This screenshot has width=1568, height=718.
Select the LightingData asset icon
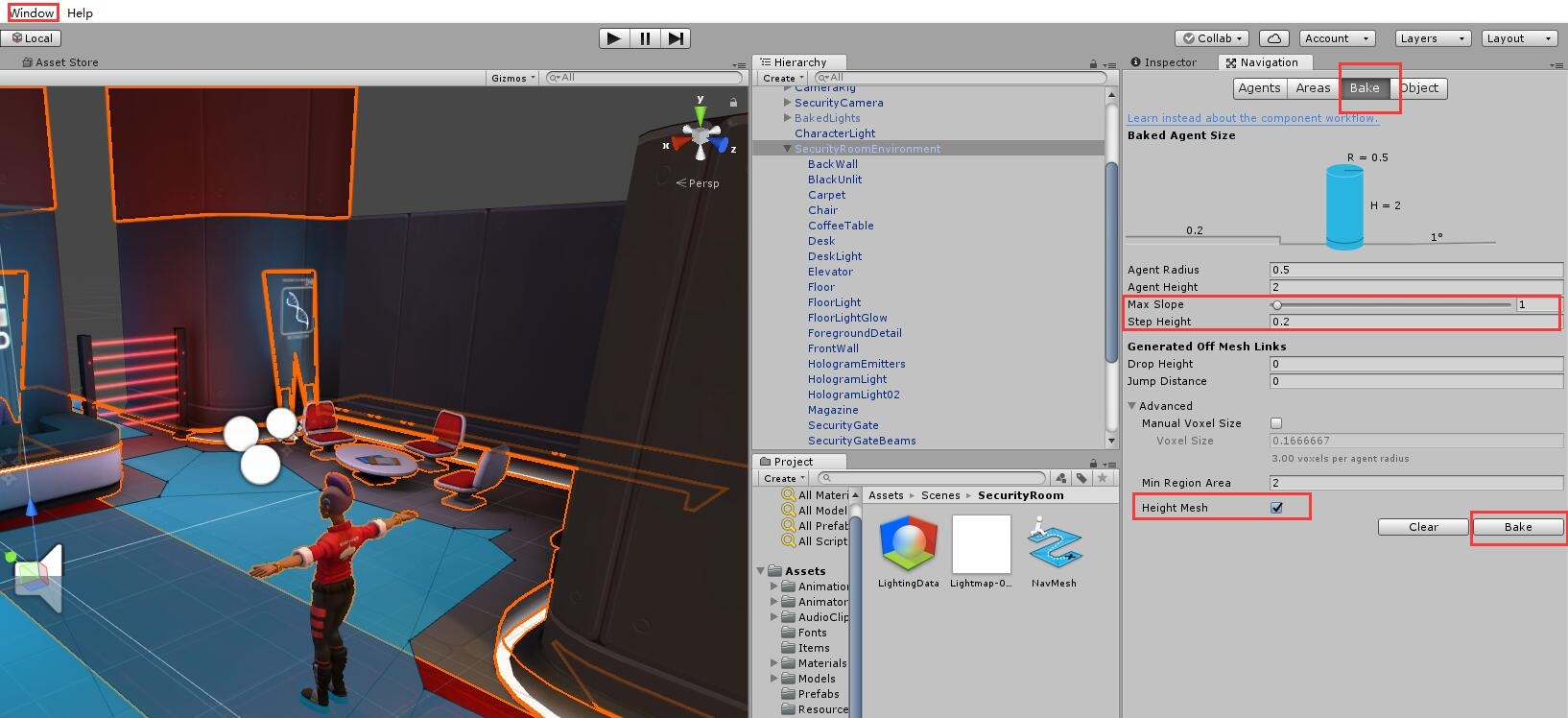point(908,544)
